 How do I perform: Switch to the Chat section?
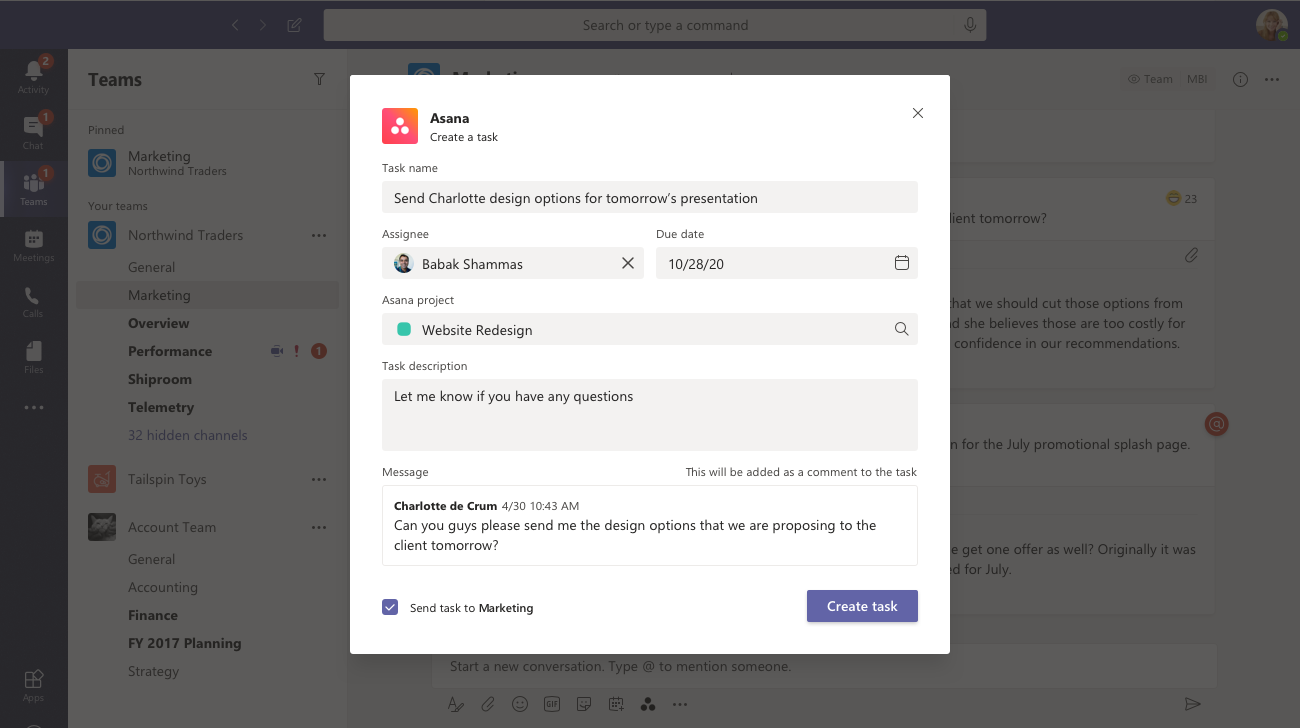[x=33, y=130]
